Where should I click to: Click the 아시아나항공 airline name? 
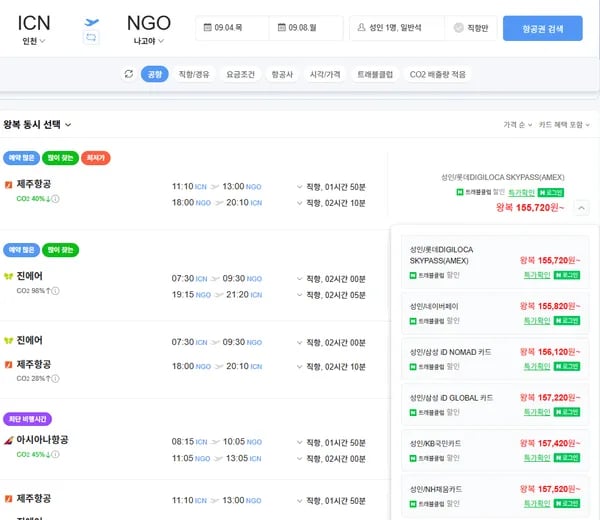coord(42,440)
